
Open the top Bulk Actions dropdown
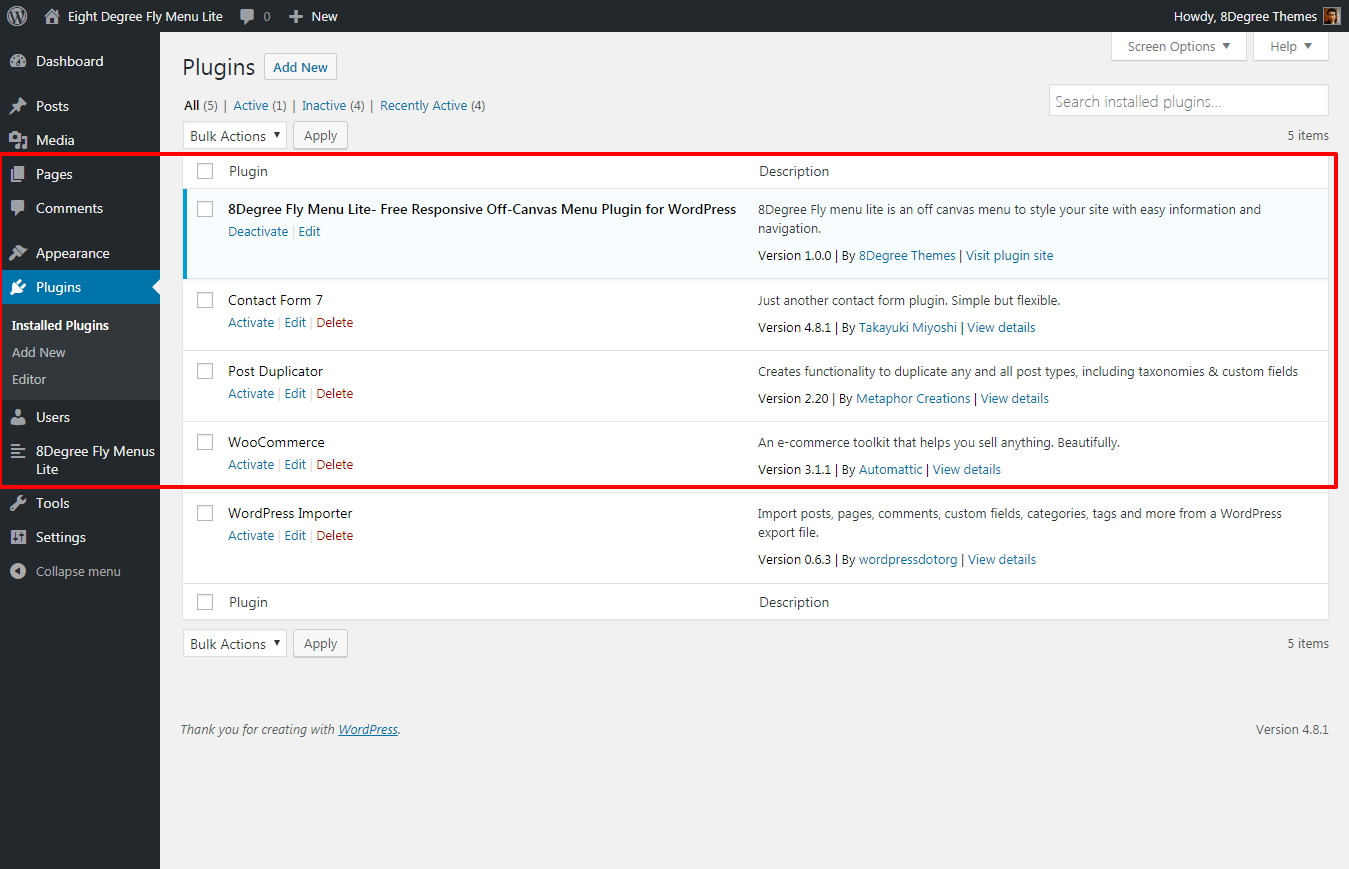coord(235,136)
